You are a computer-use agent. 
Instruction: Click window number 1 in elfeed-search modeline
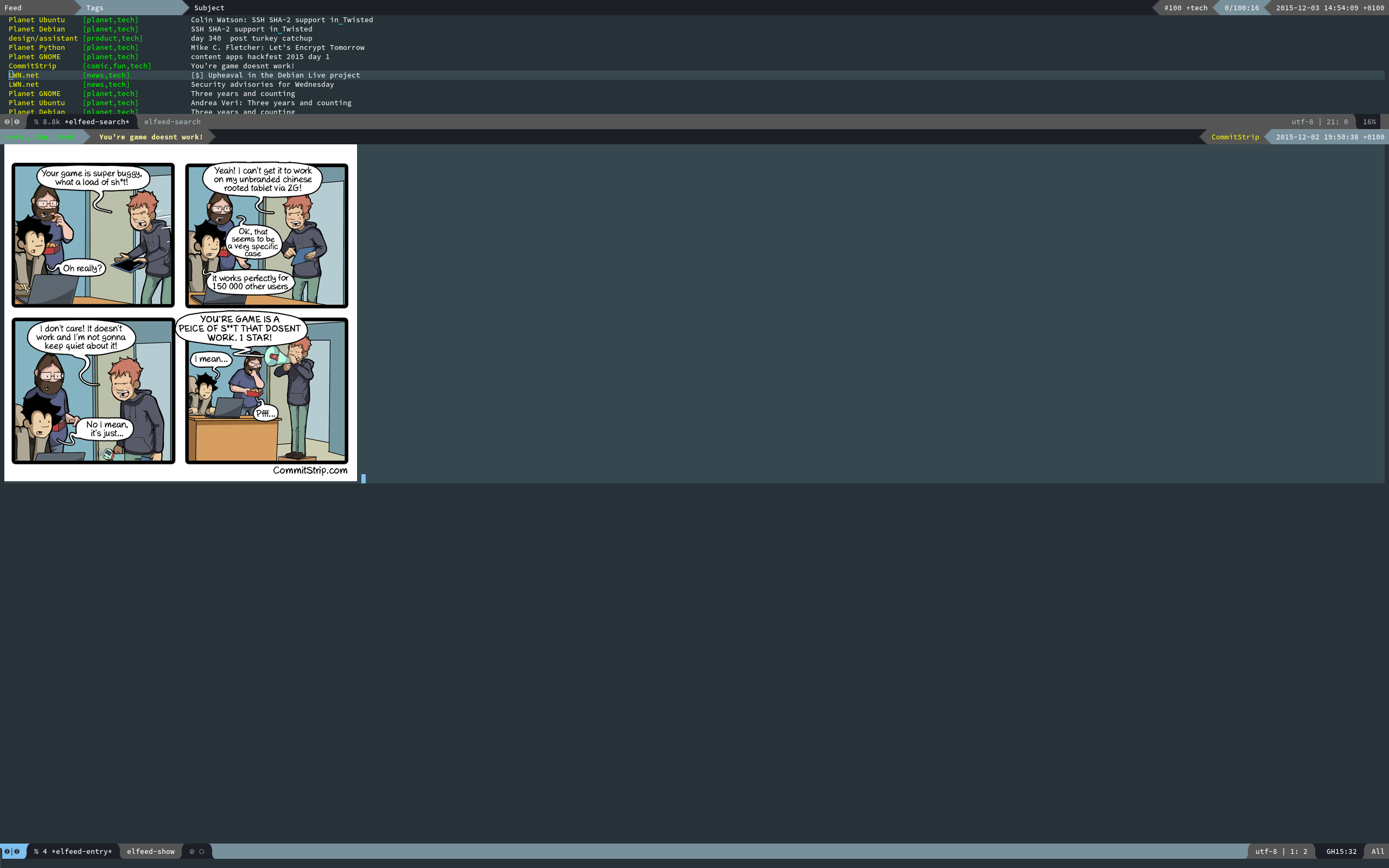pyautogui.click(x=17, y=122)
